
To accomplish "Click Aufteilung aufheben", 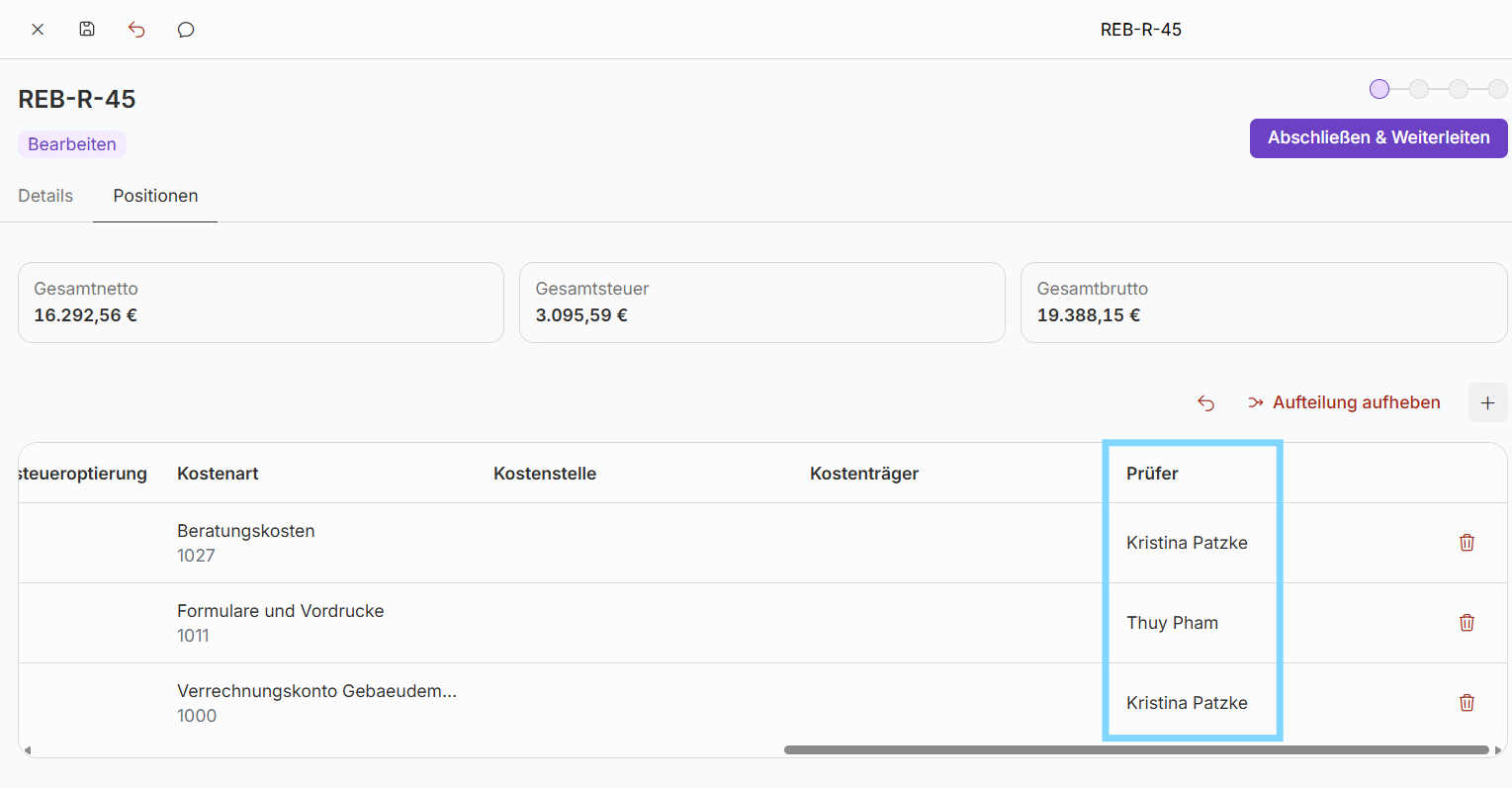I will (1344, 402).
